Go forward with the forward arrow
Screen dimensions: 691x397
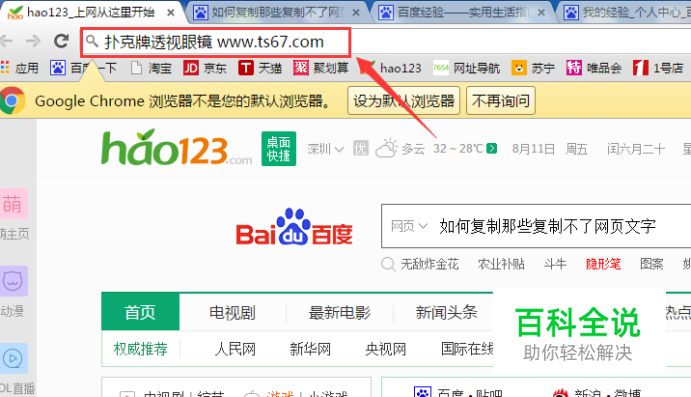[33, 41]
